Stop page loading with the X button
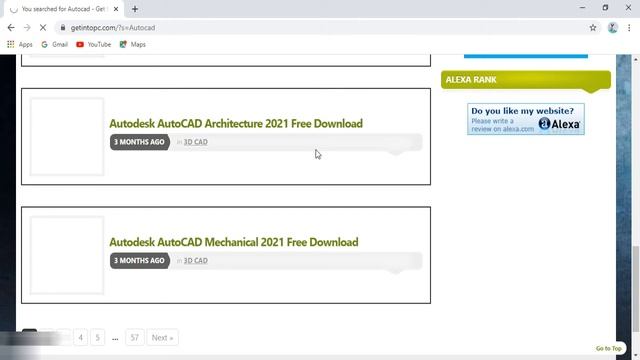The image size is (640, 360). click(43, 28)
